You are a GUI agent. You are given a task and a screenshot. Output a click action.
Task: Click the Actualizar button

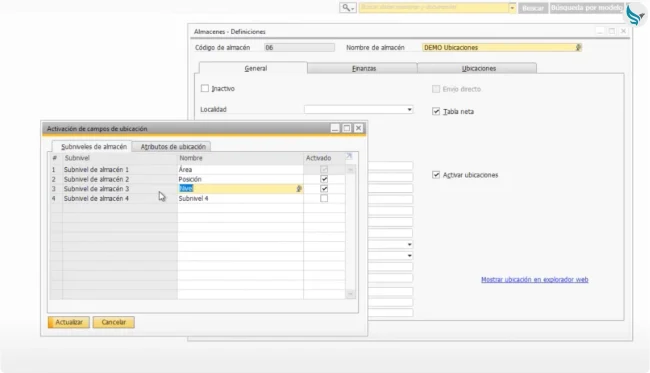click(x=69, y=322)
